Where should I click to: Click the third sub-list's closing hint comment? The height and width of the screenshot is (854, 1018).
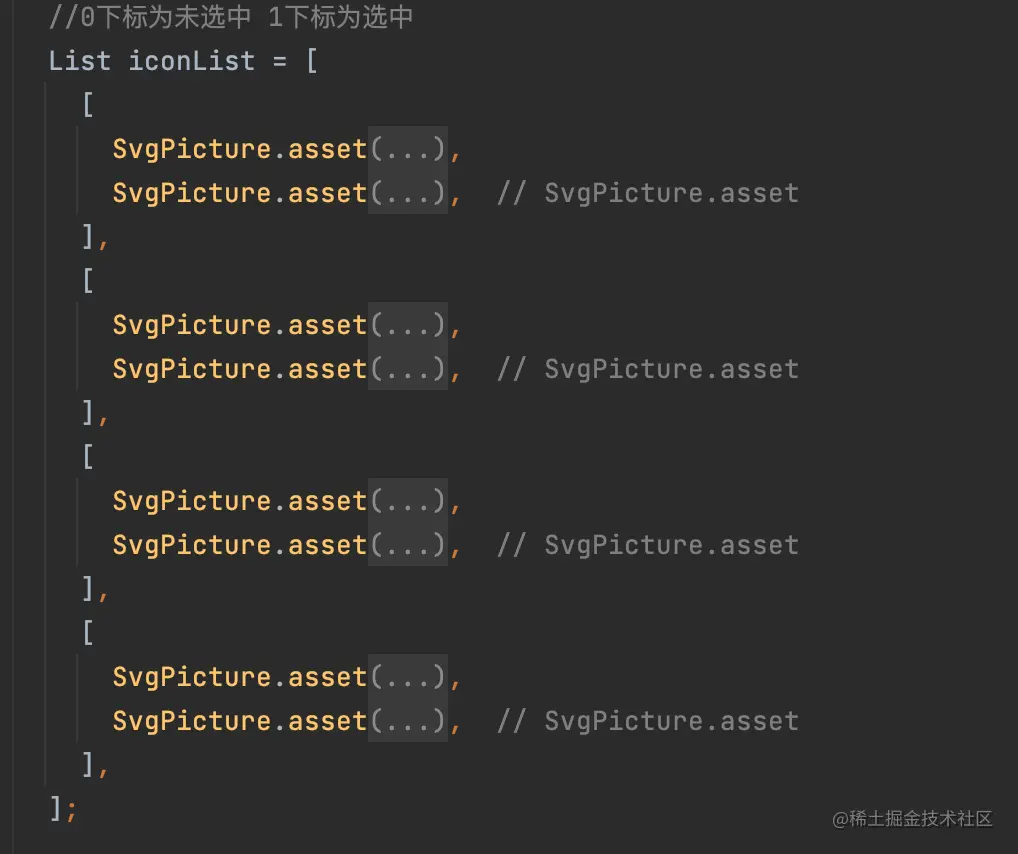tap(648, 545)
